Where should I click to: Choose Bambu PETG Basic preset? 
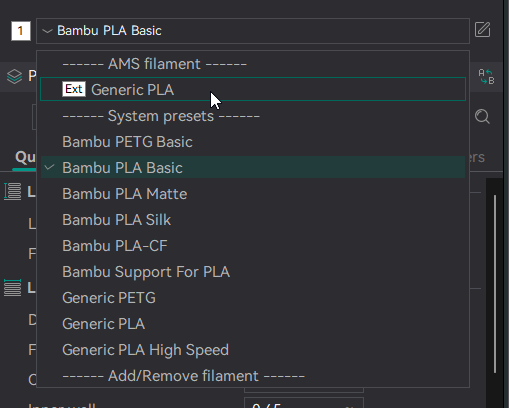pyautogui.click(x=253, y=142)
